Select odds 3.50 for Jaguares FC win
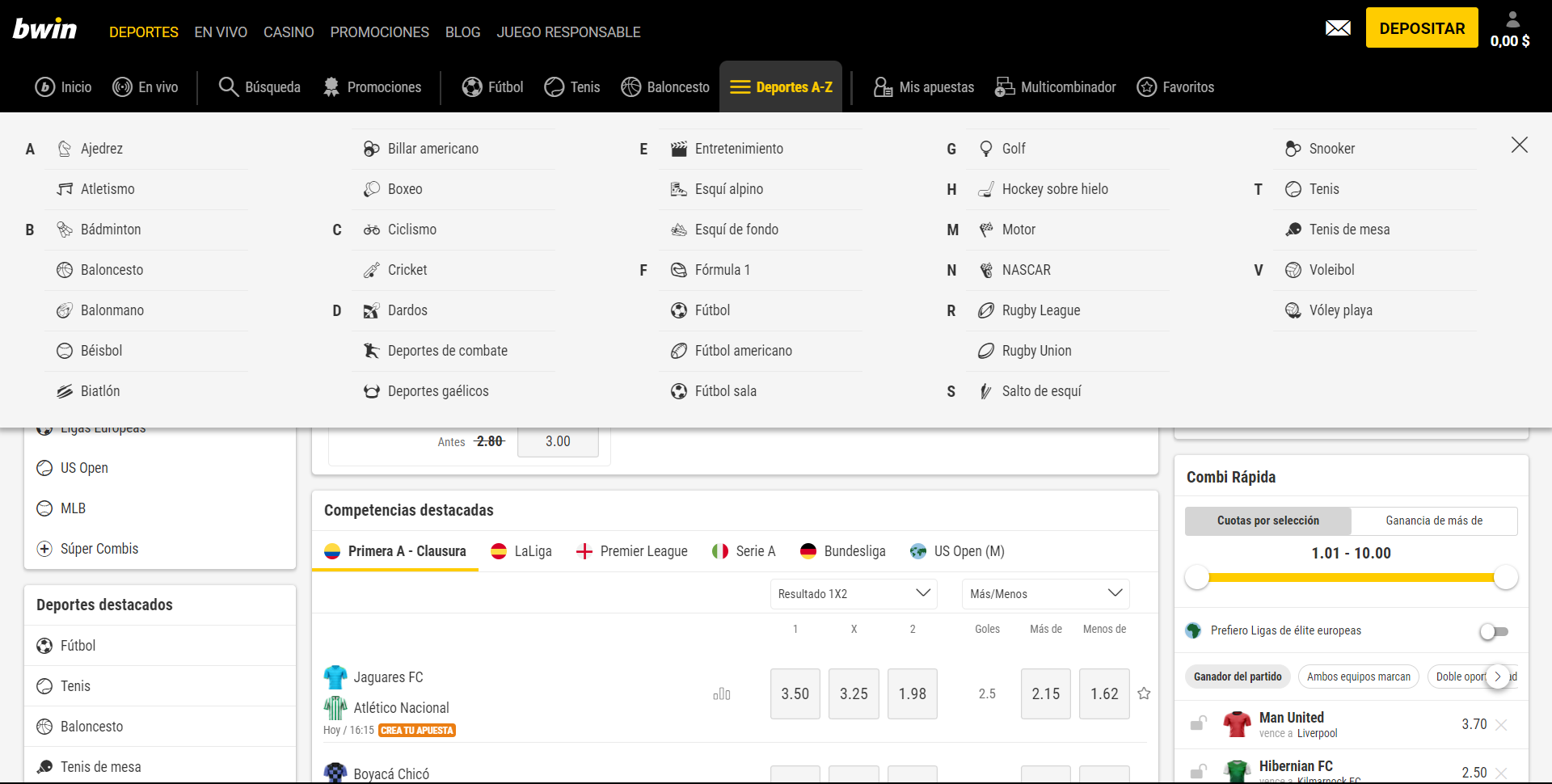1552x784 pixels. (795, 694)
